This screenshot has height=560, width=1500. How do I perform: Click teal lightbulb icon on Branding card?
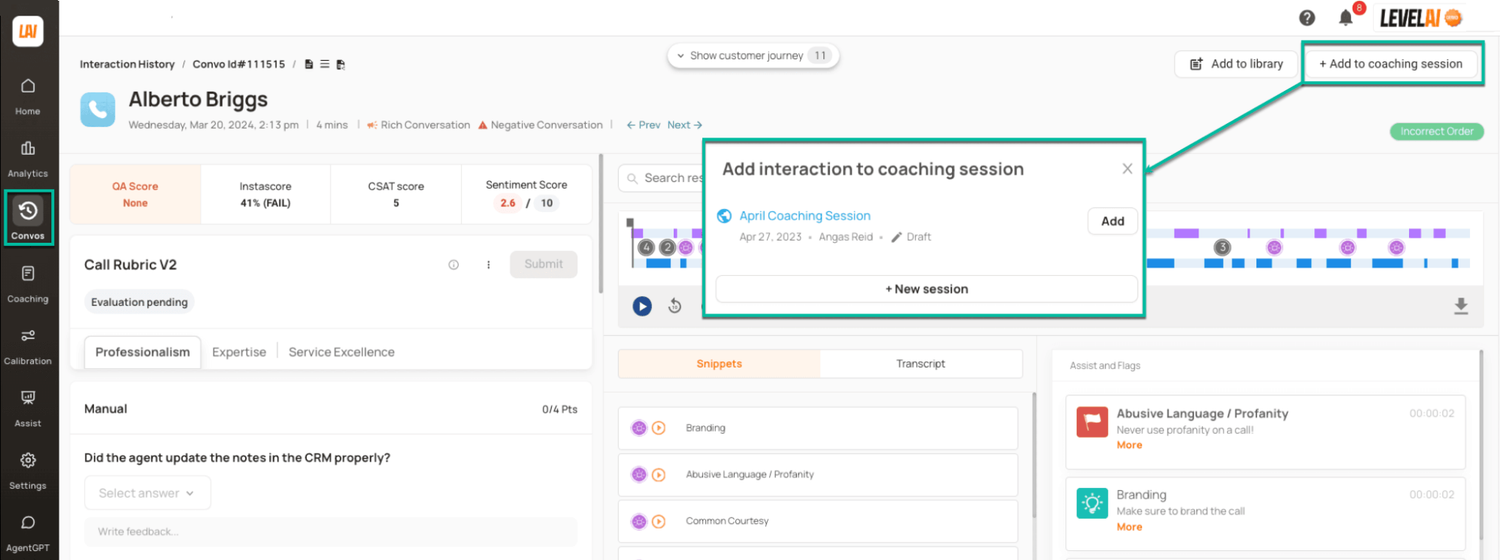click(1092, 503)
